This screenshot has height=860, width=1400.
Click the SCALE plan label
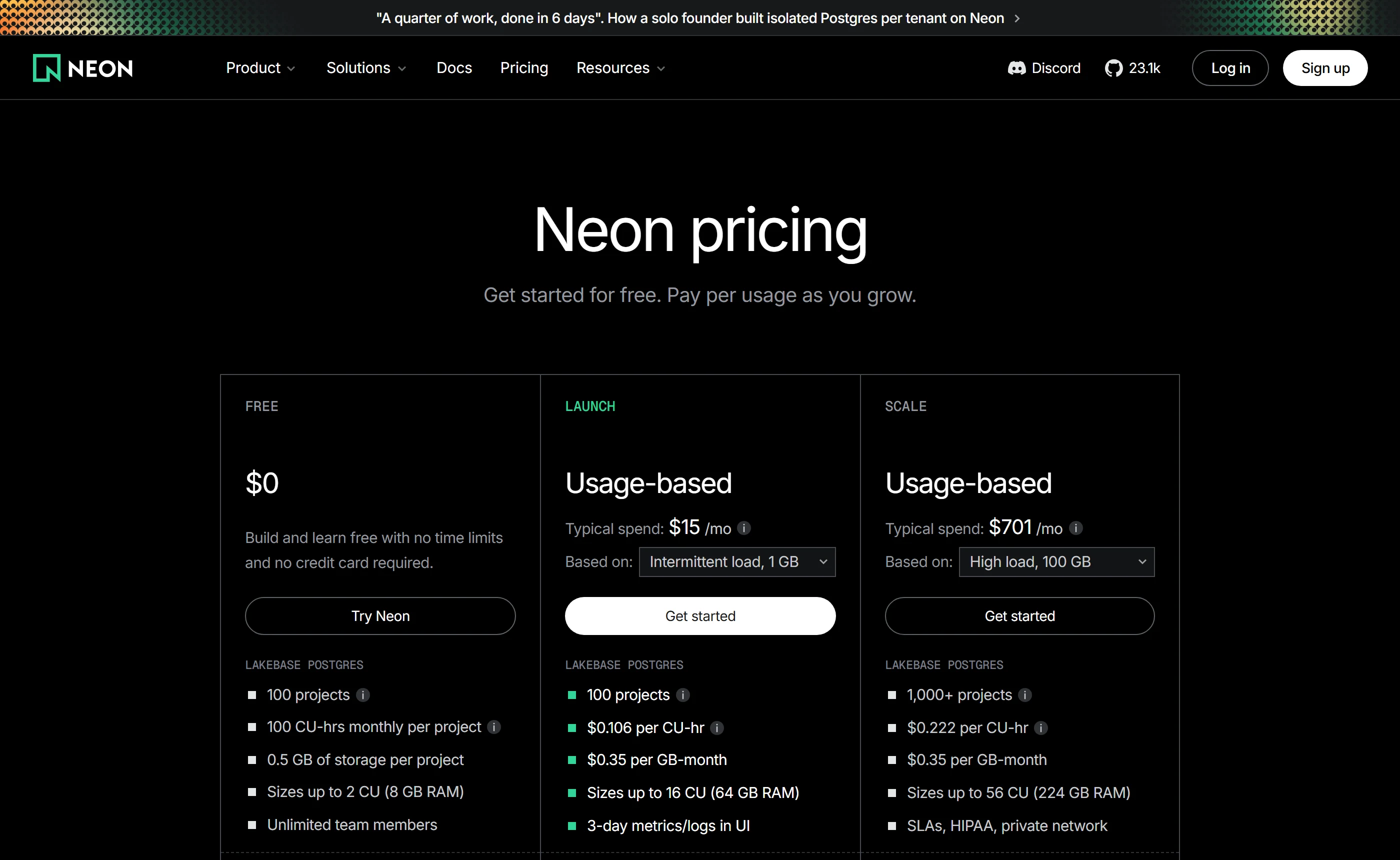click(x=906, y=406)
